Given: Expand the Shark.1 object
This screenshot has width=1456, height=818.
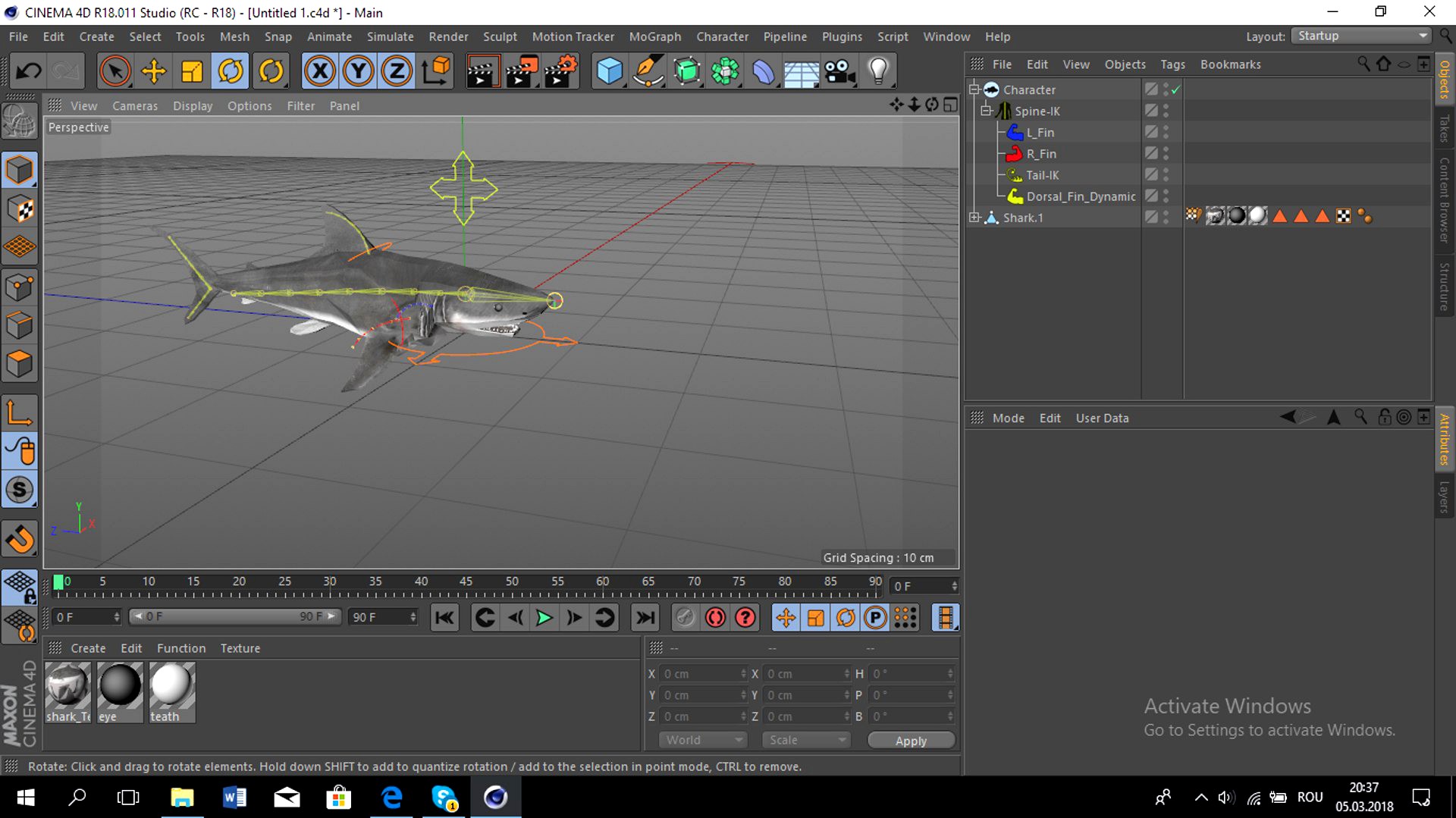Looking at the screenshot, I should [x=974, y=218].
